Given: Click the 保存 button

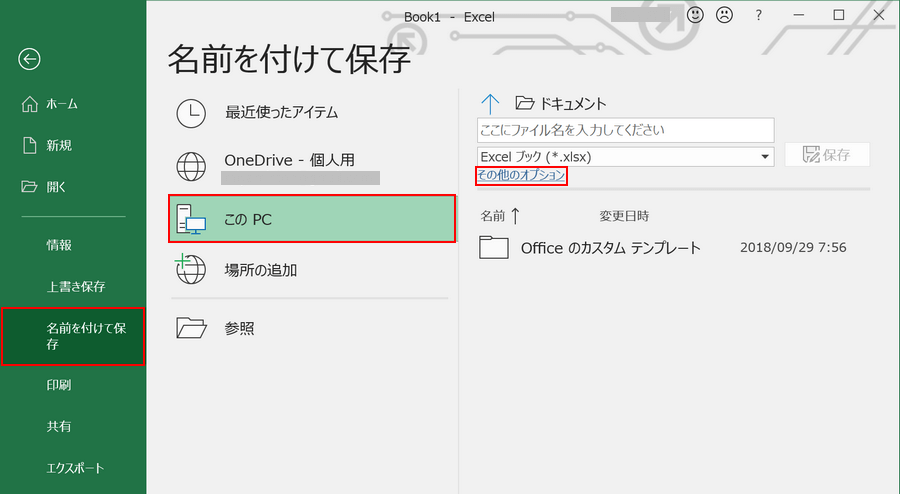Looking at the screenshot, I should click(x=827, y=155).
